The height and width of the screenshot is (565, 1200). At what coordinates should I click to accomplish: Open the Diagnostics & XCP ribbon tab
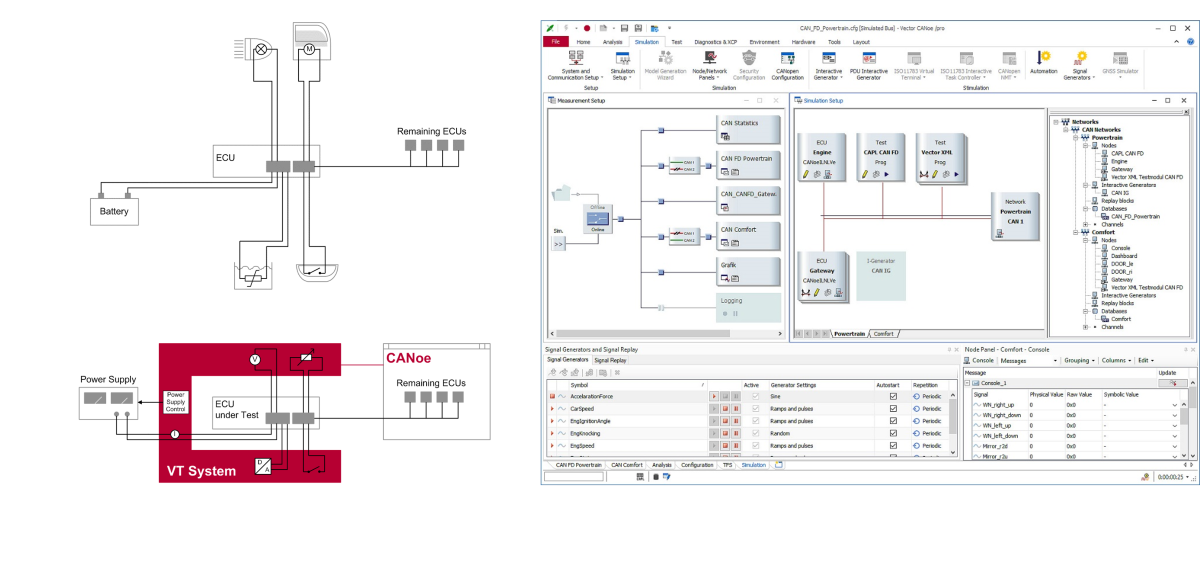(716, 42)
